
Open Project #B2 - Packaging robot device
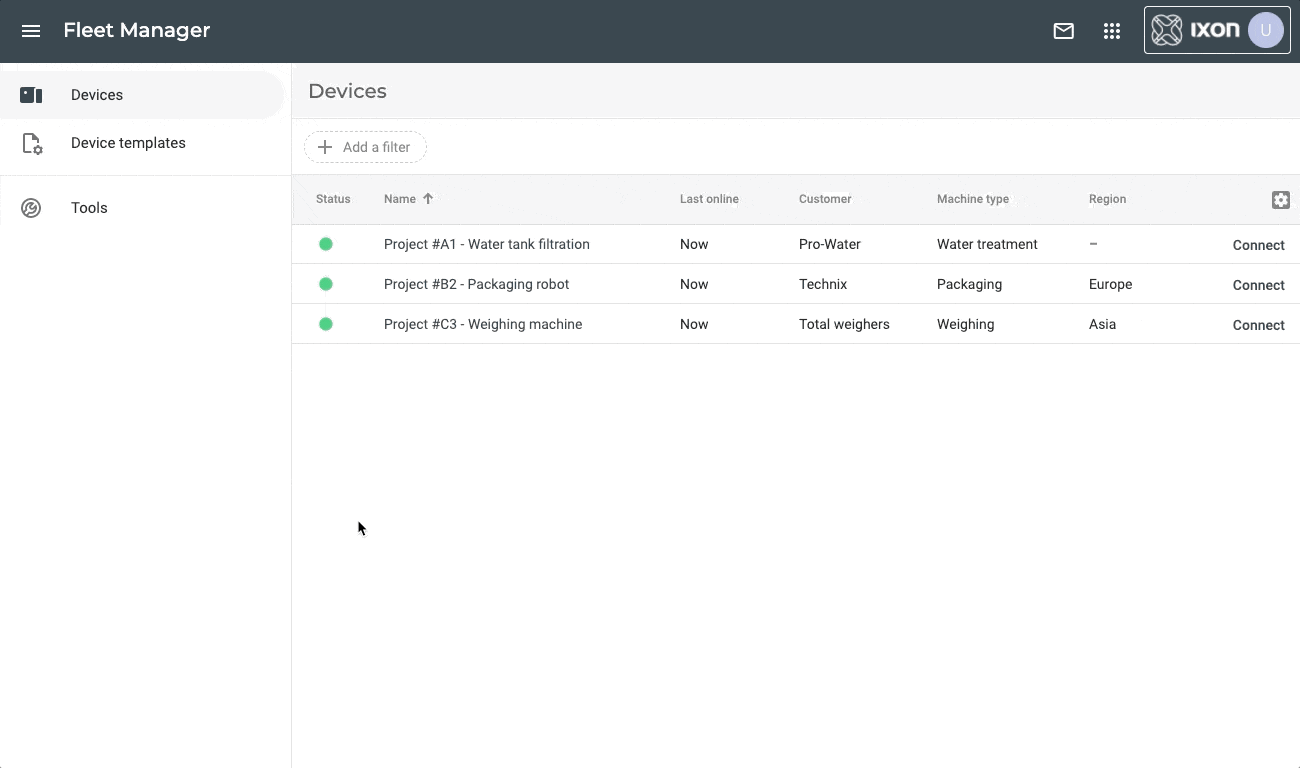pos(476,284)
